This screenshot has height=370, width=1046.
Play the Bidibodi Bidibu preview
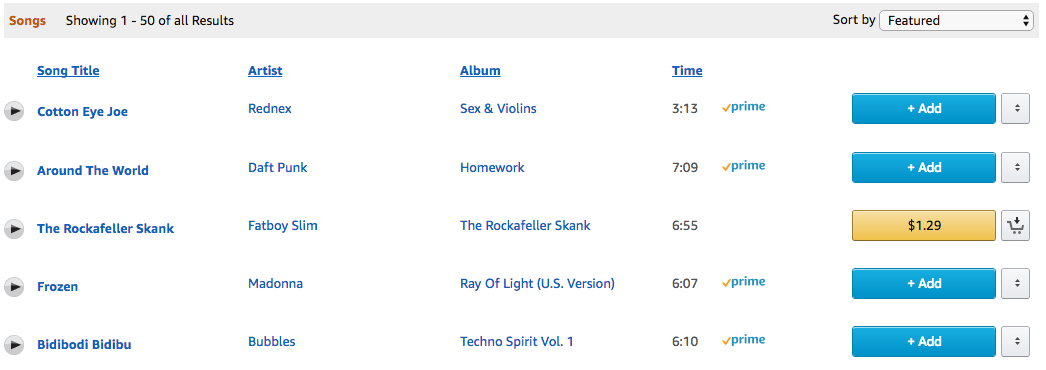14,345
